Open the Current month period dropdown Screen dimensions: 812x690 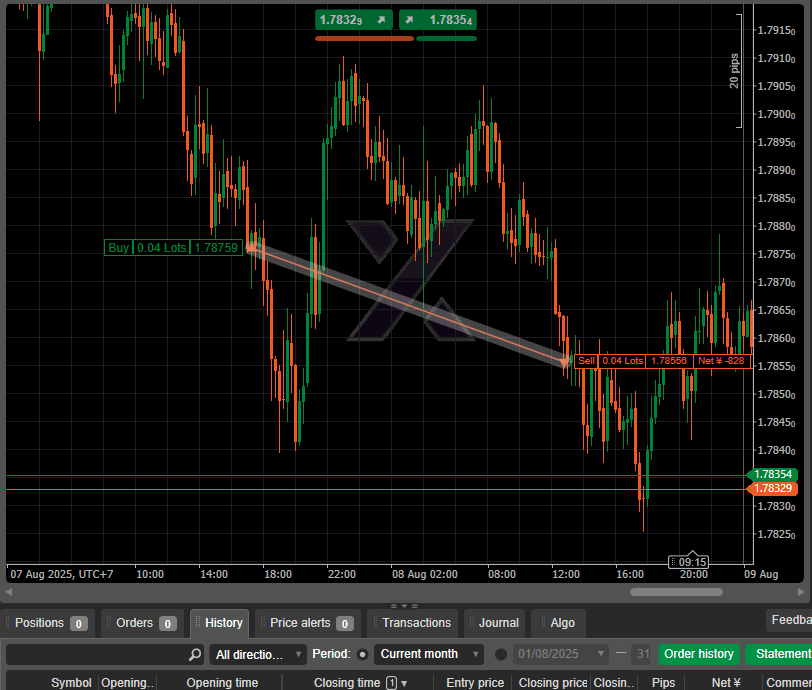pos(429,654)
